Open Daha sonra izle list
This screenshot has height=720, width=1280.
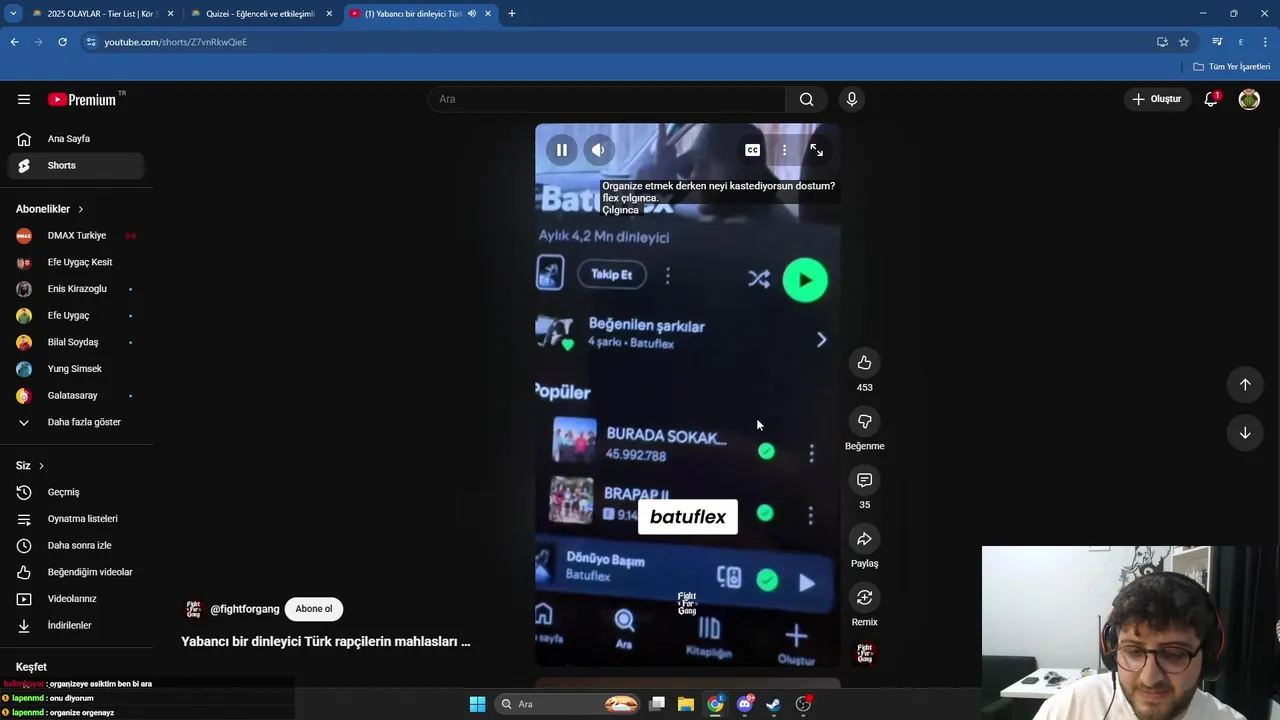coord(76,545)
